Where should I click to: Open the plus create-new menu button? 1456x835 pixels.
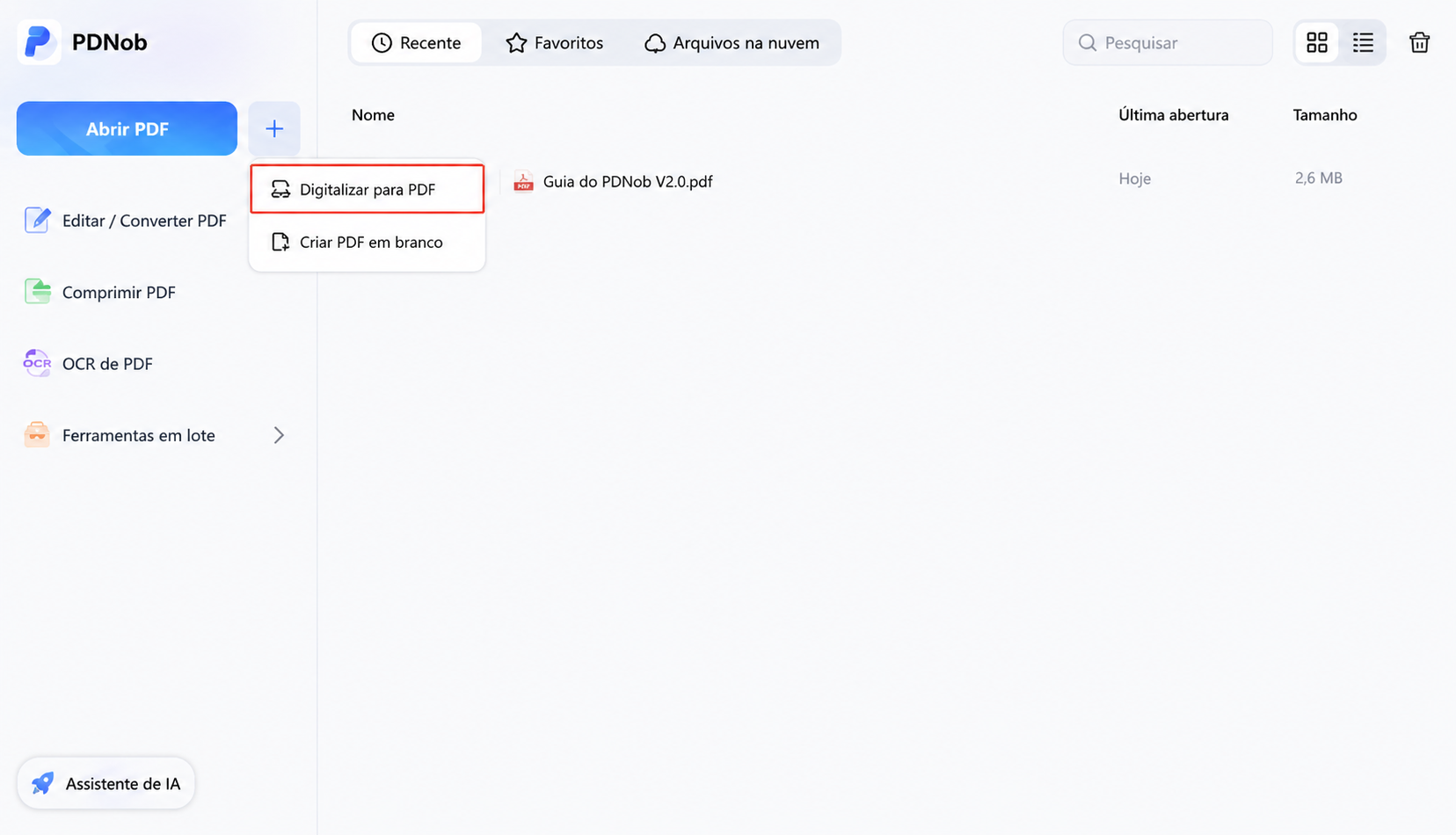click(x=274, y=129)
